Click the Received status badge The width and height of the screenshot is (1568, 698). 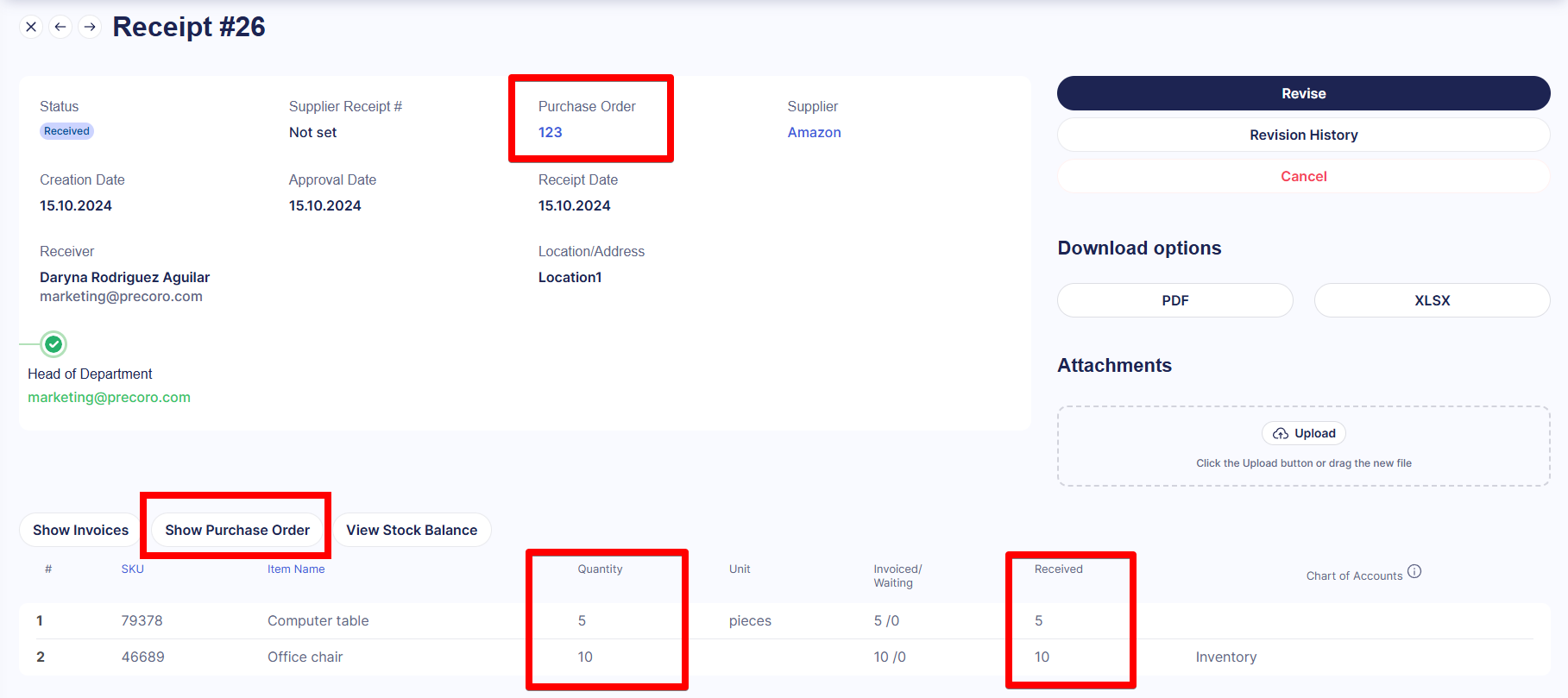coord(66,131)
